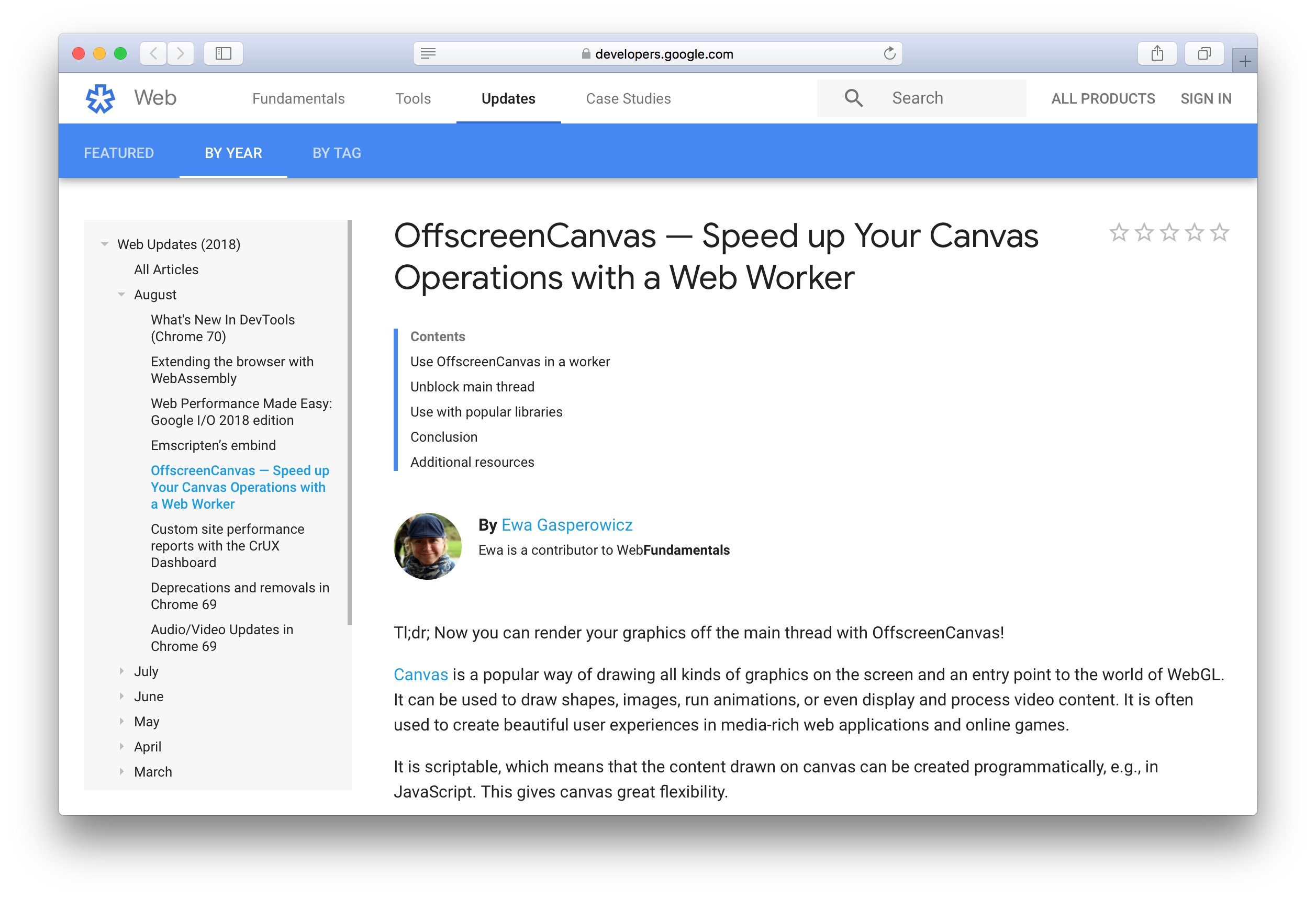Go back with Safari's back arrow
Image resolution: width=1316 pixels, height=899 pixels.
[153, 53]
